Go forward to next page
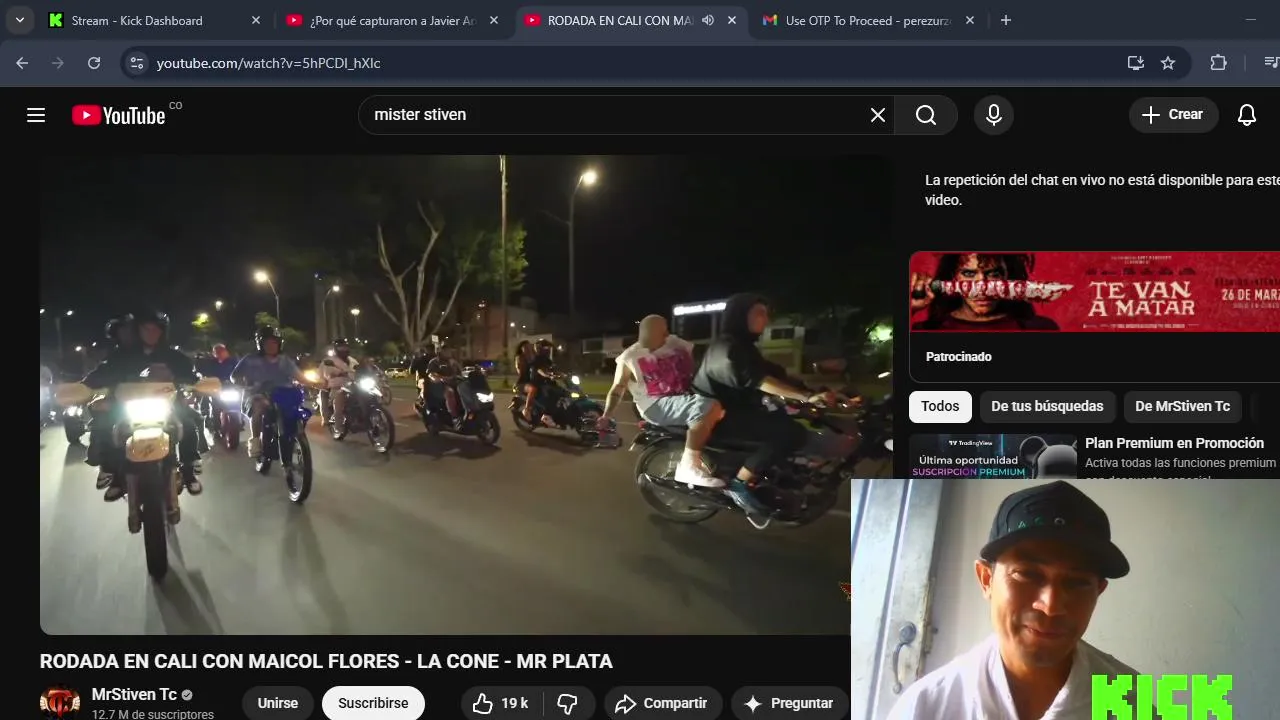Image resolution: width=1280 pixels, height=720 pixels. [x=58, y=63]
